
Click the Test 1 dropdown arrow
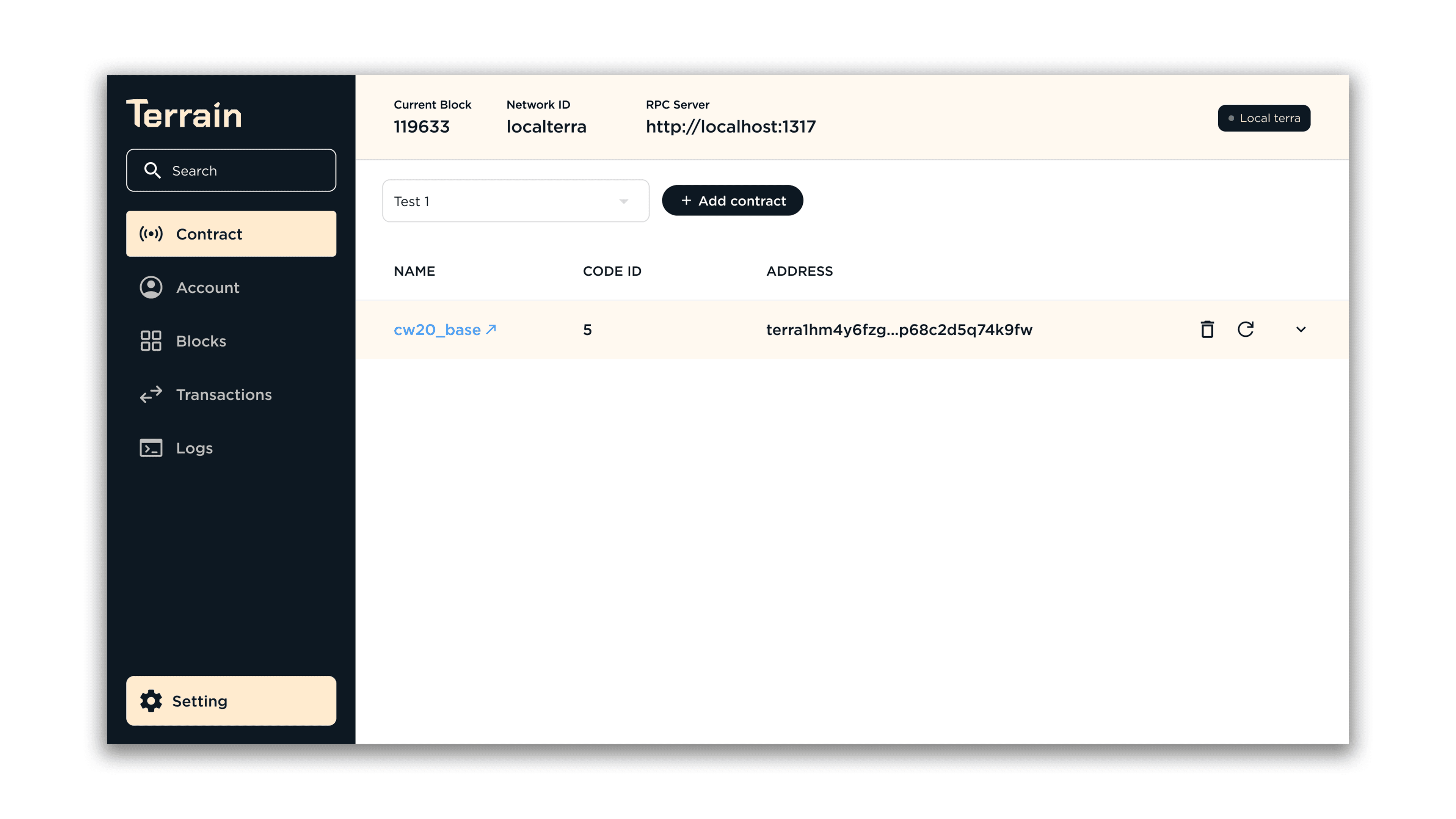[623, 201]
